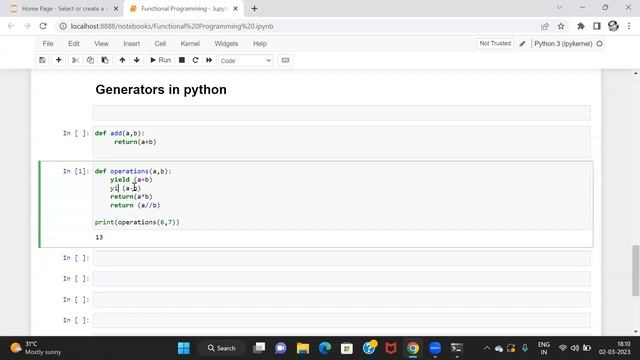Click the empty cell below the heading
640x360 pixels.
[341, 113]
